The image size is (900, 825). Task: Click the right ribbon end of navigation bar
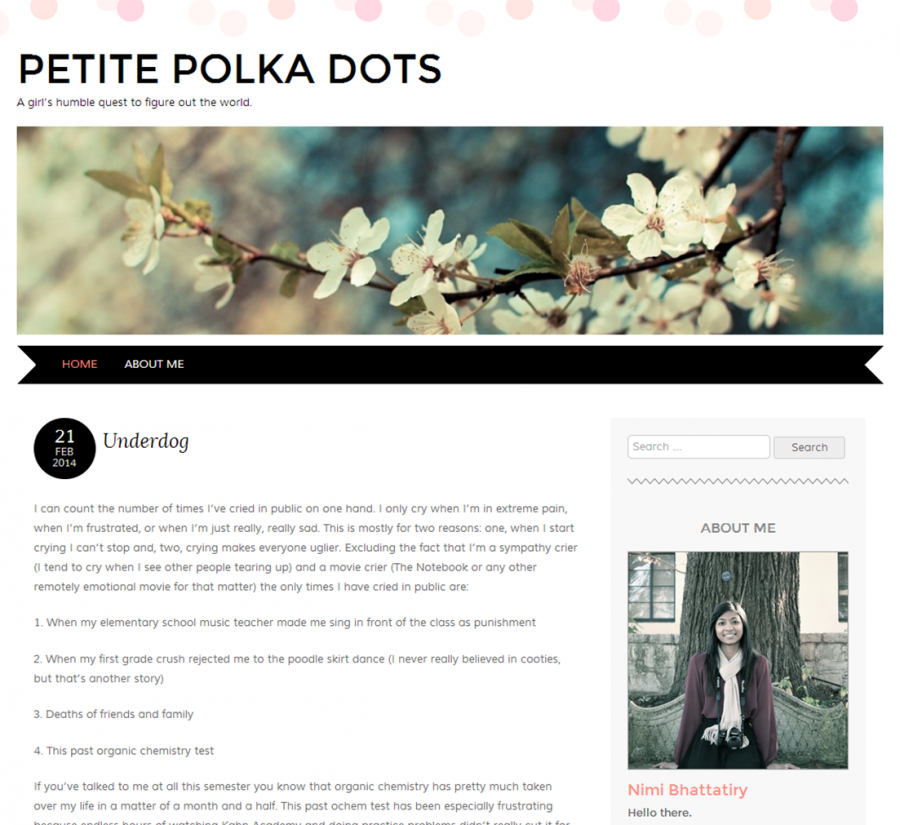tap(872, 365)
